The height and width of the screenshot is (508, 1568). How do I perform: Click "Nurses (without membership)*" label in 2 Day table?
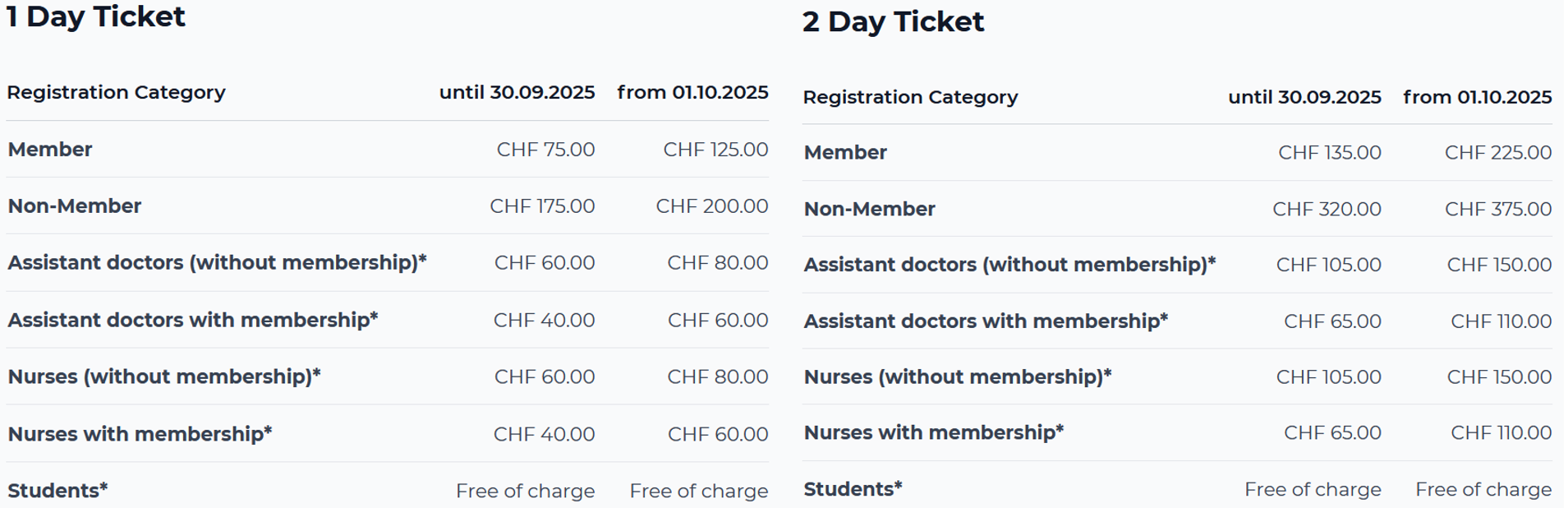pos(958,377)
